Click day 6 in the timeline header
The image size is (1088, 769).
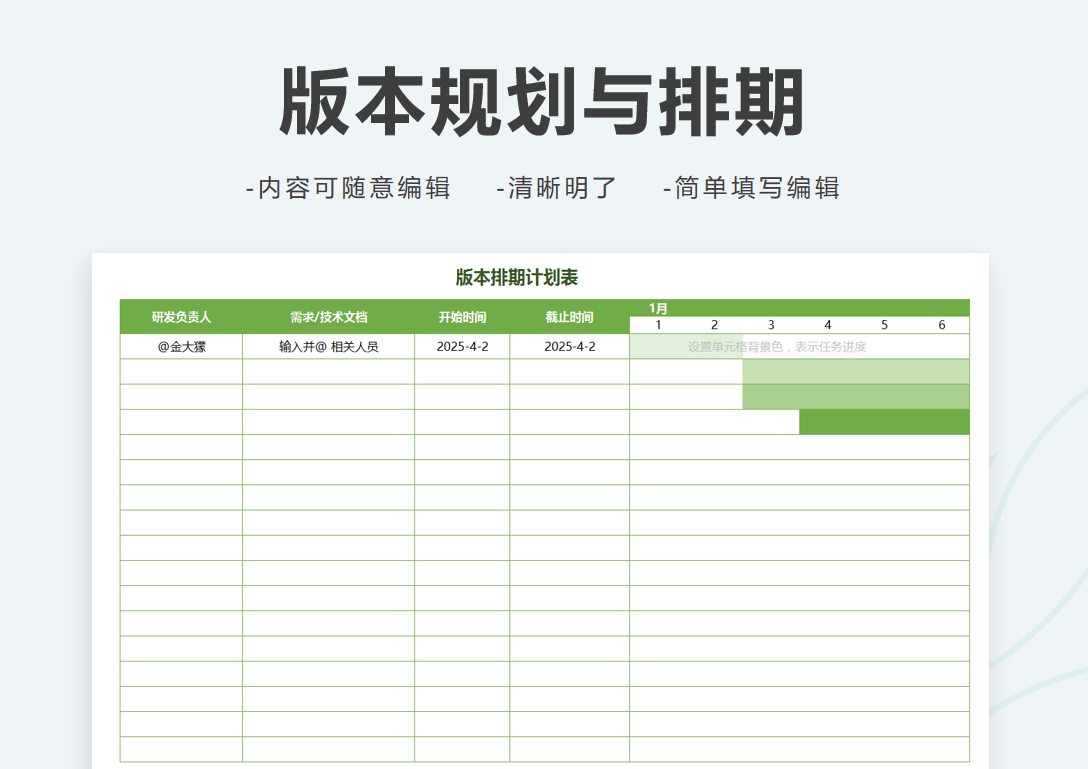941,325
